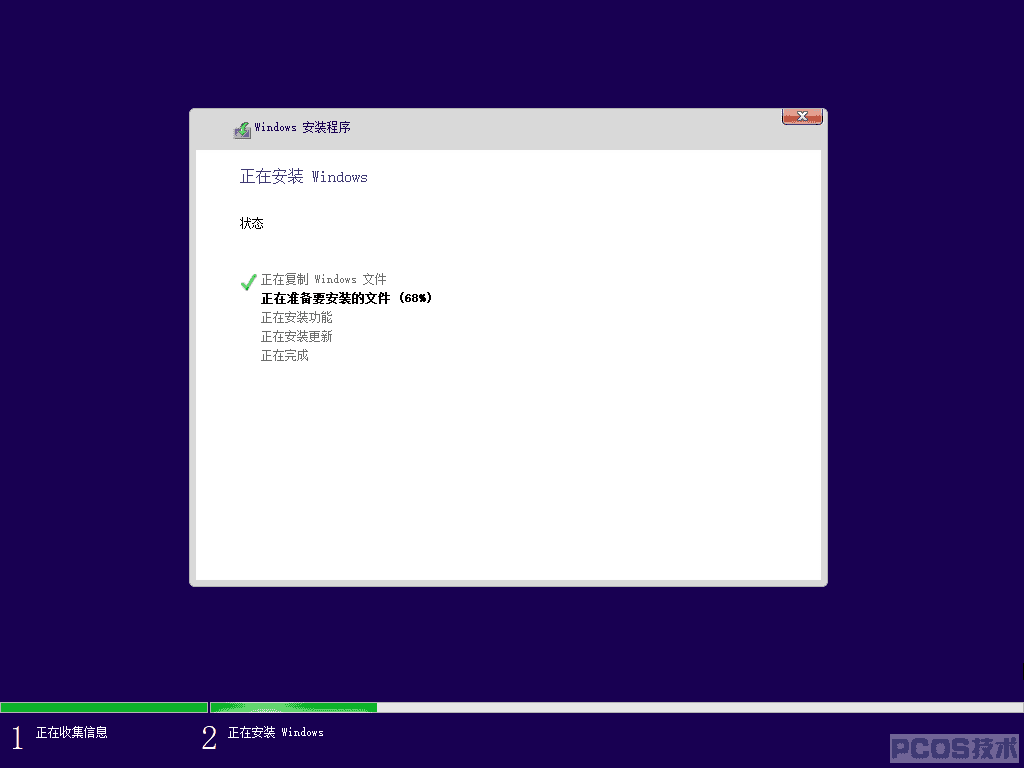Click the 正在安装 Windows label at the bottom
Viewport: 1024px width, 768px height.
(x=276, y=733)
